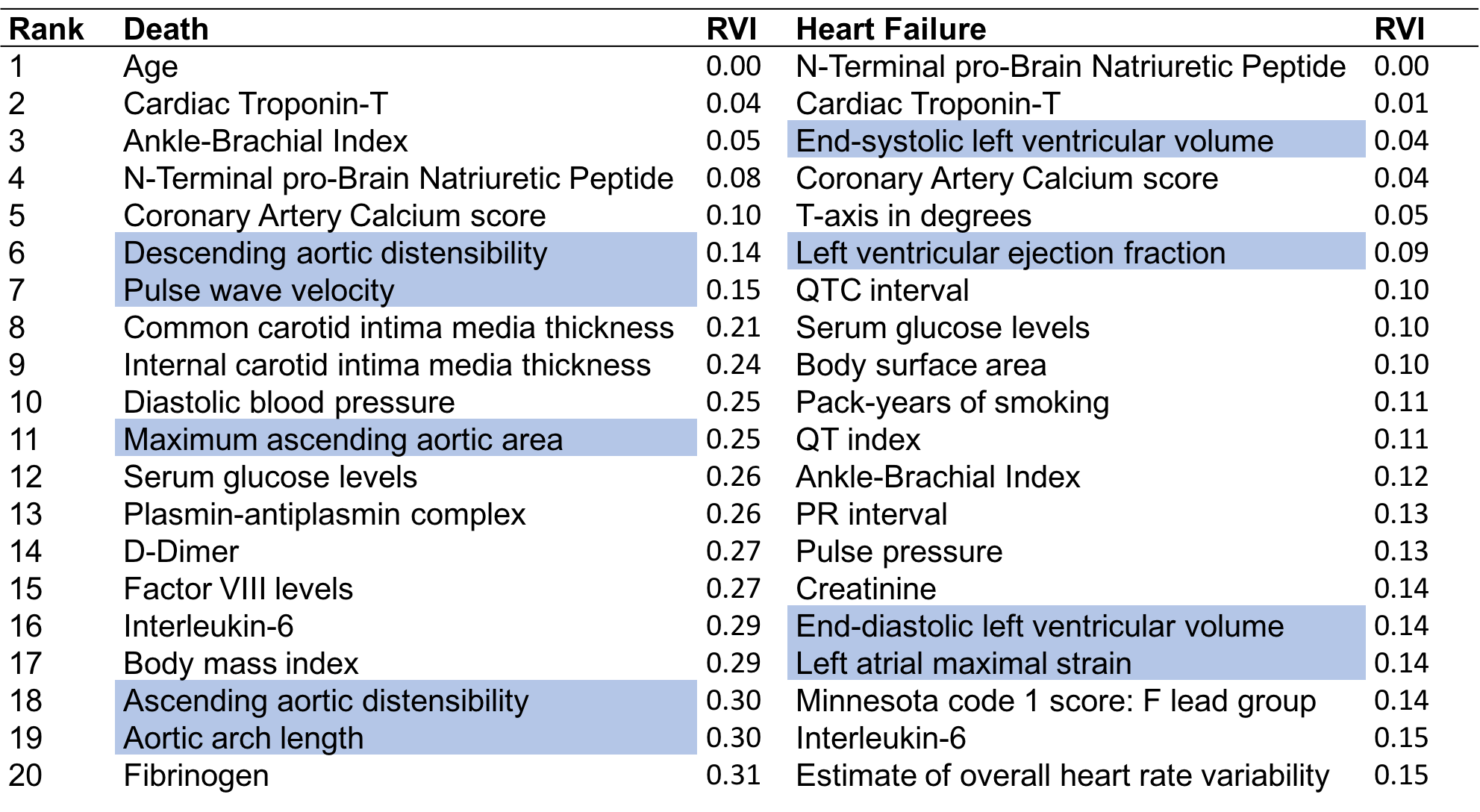1480x812 pixels.
Task: Select the QTC interval entry
Action: tap(882, 290)
